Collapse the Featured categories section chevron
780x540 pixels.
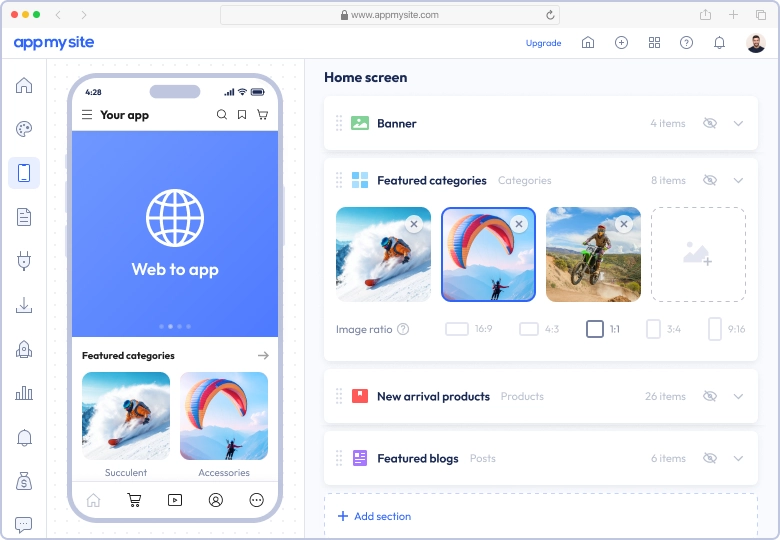click(x=738, y=180)
